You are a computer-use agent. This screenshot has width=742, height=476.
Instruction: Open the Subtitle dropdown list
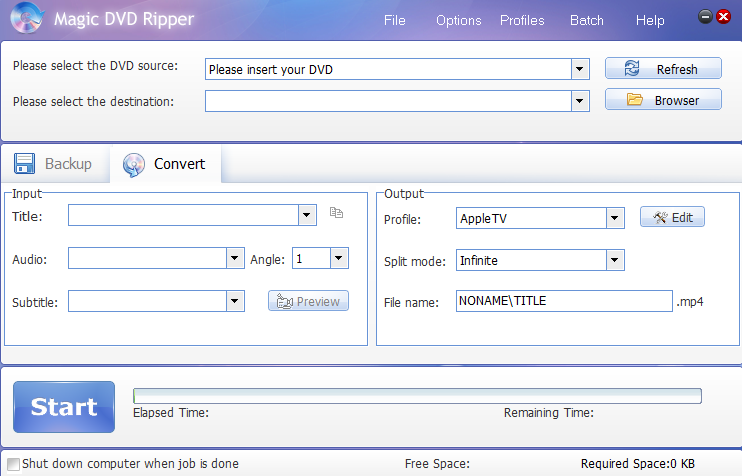[235, 301]
